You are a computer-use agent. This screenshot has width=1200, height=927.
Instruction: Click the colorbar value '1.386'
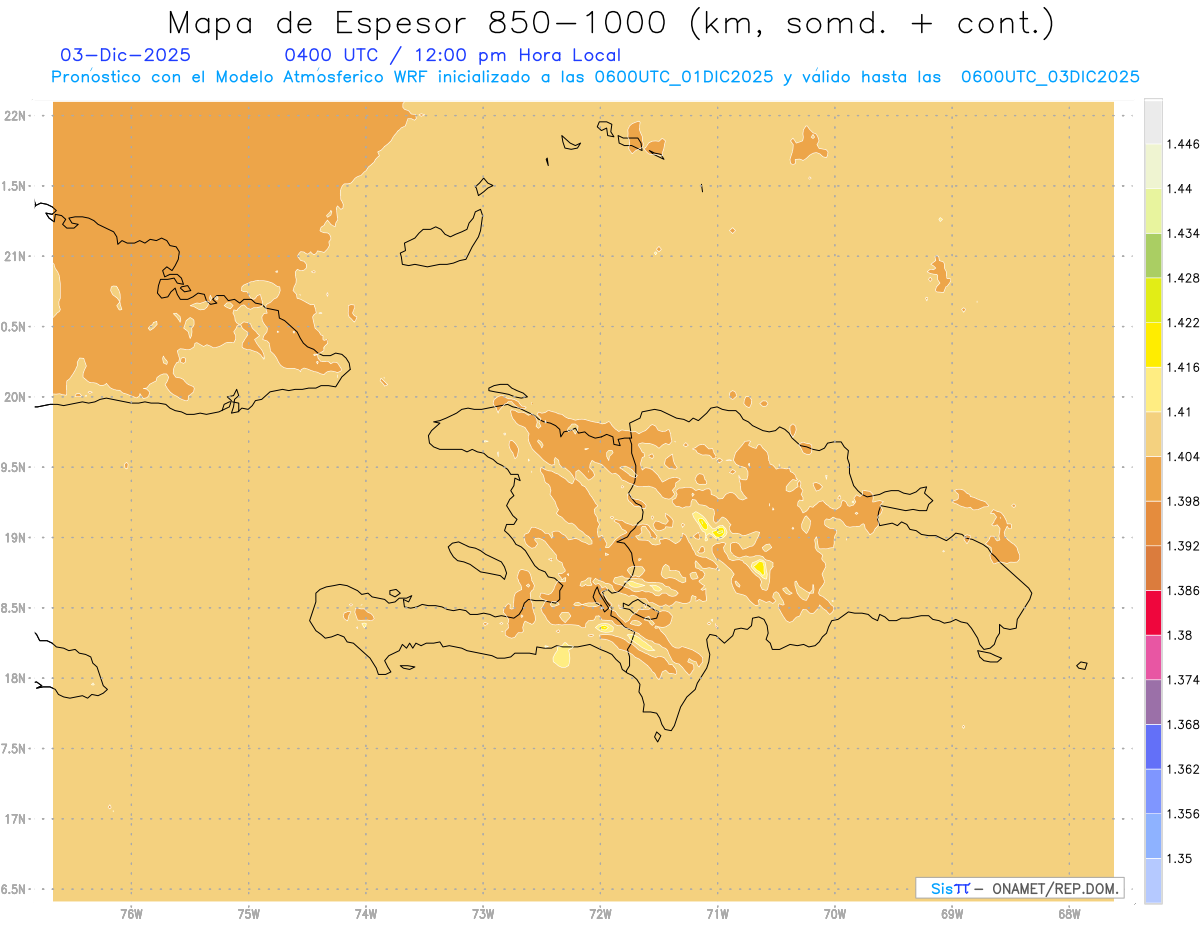(1184, 590)
